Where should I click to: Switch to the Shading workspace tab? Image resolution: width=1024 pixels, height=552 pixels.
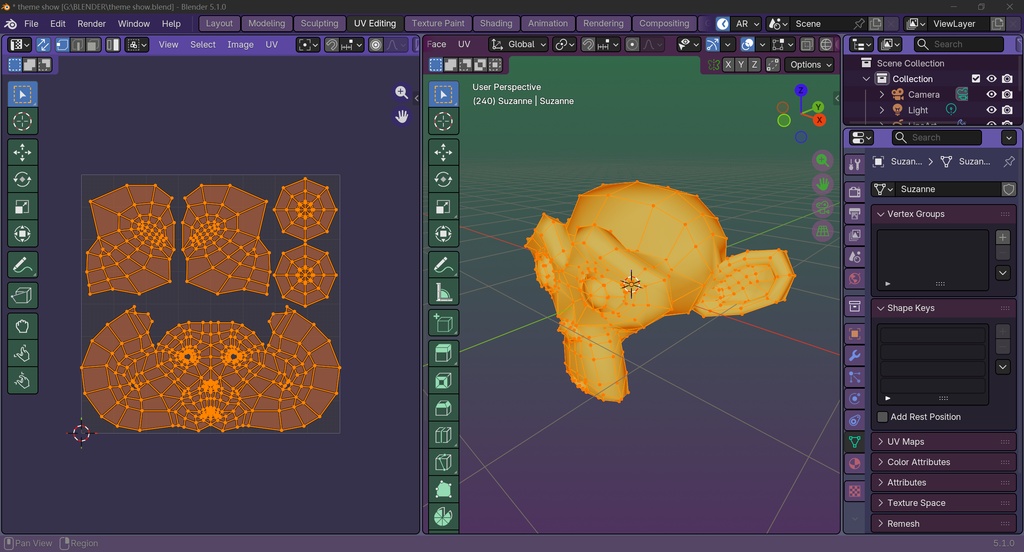click(496, 24)
